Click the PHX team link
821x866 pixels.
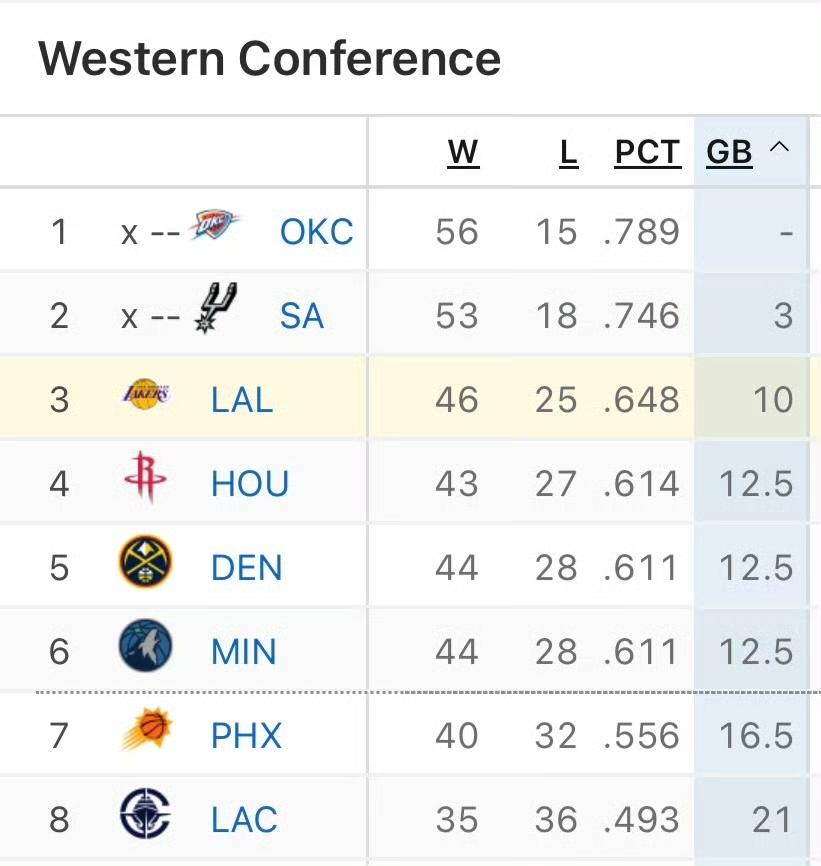244,734
